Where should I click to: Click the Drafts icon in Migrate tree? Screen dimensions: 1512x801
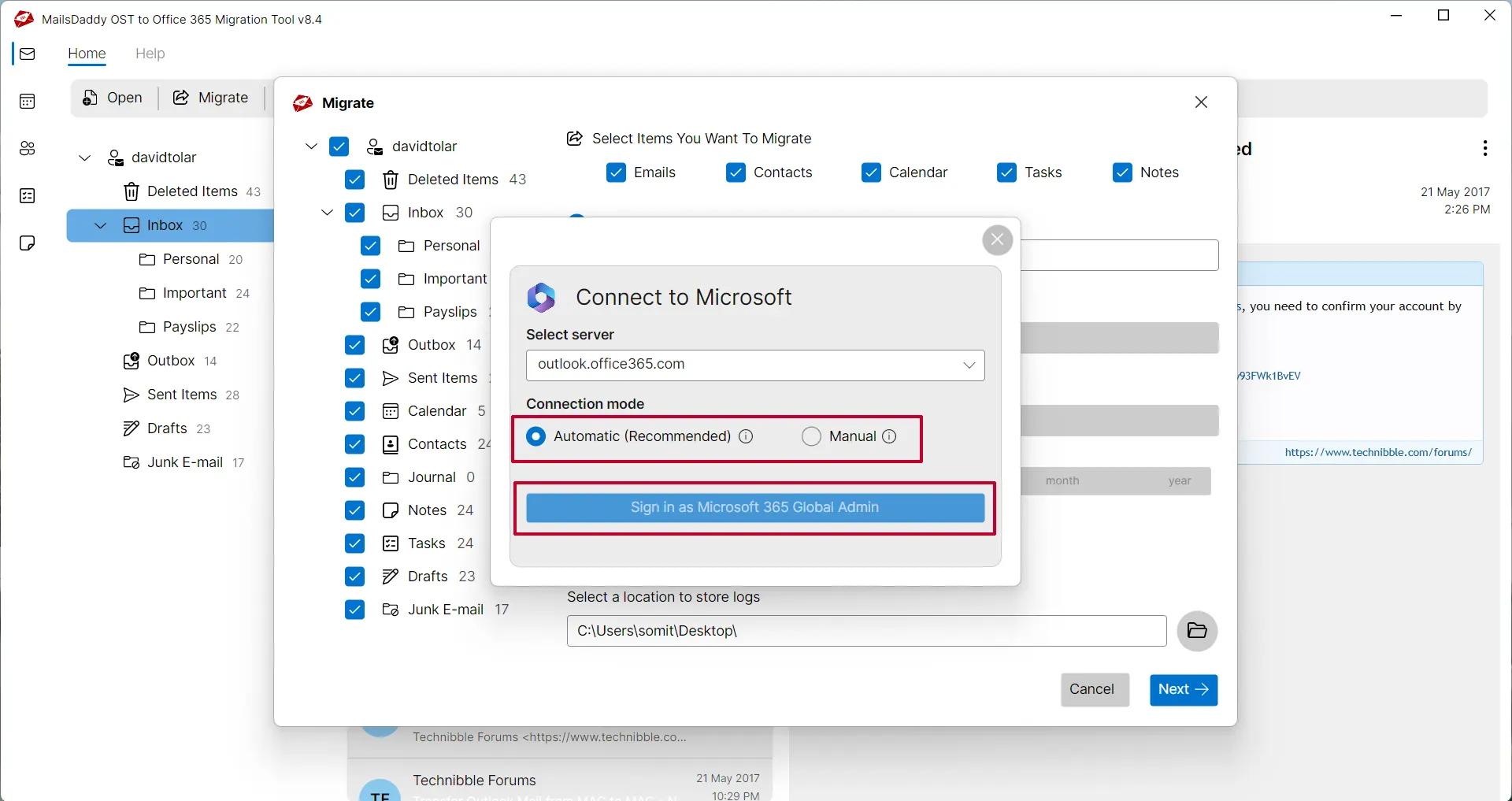[x=390, y=577]
